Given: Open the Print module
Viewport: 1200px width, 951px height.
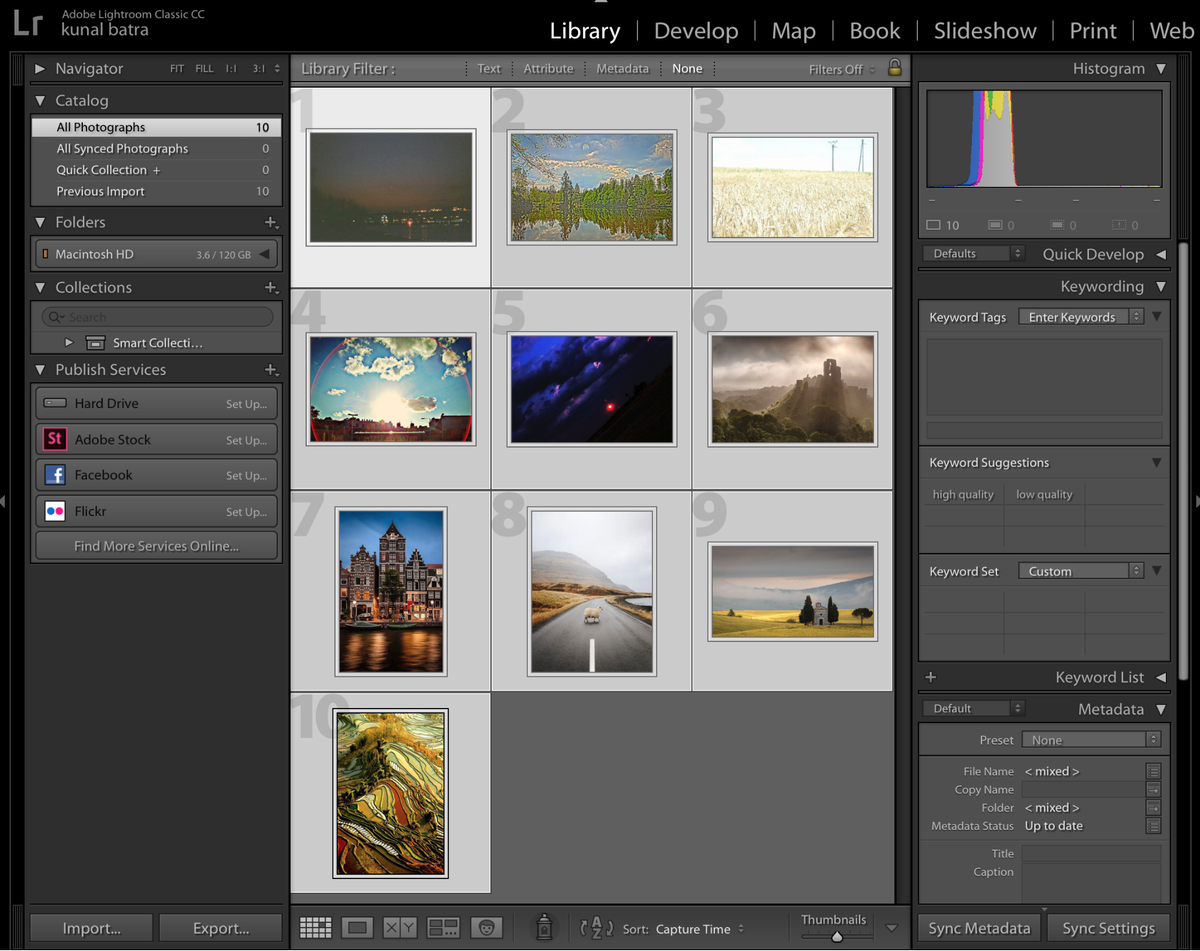Looking at the screenshot, I should click(x=1093, y=31).
